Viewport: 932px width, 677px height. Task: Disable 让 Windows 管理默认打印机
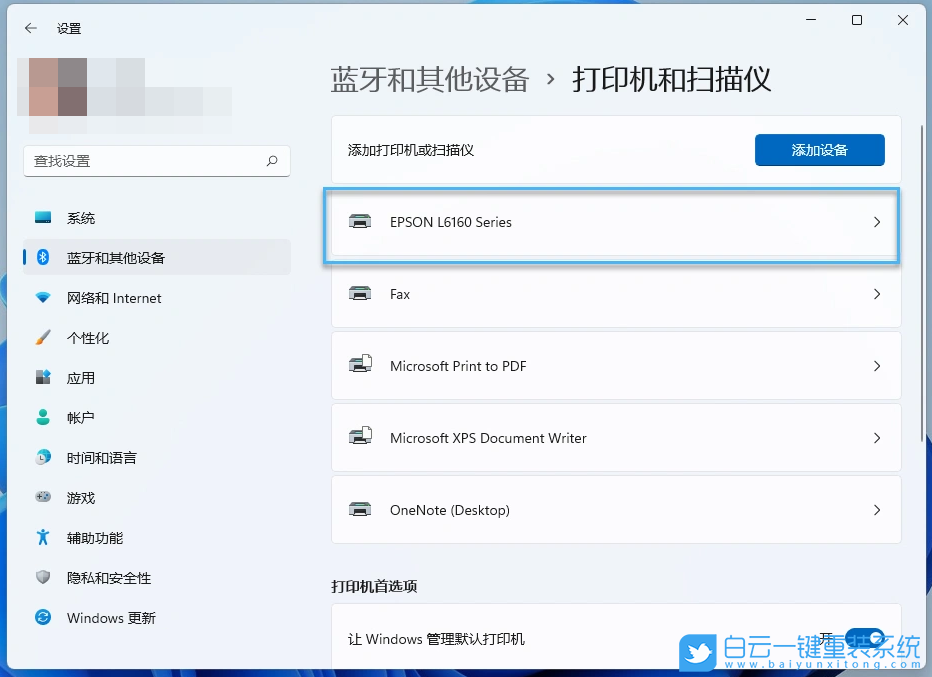coord(864,638)
